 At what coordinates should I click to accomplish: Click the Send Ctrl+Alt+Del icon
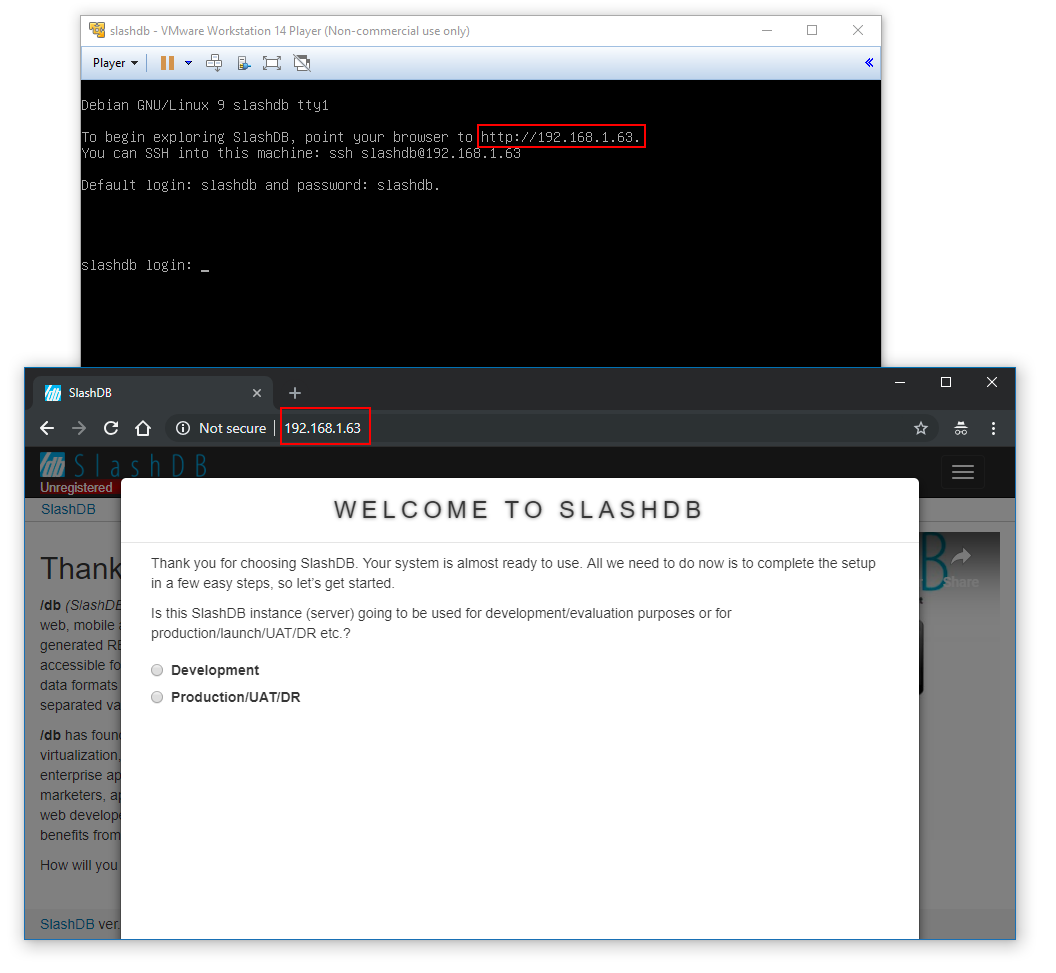[x=214, y=63]
